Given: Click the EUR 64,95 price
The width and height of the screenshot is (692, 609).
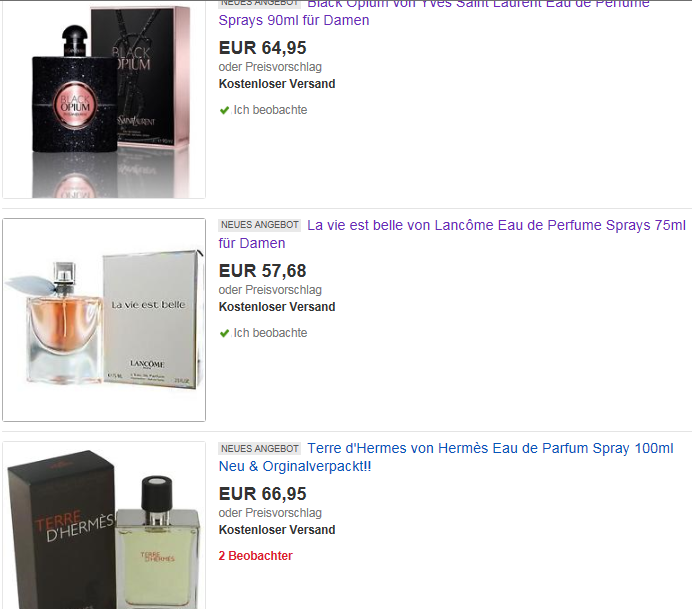Looking at the screenshot, I should click(263, 48).
